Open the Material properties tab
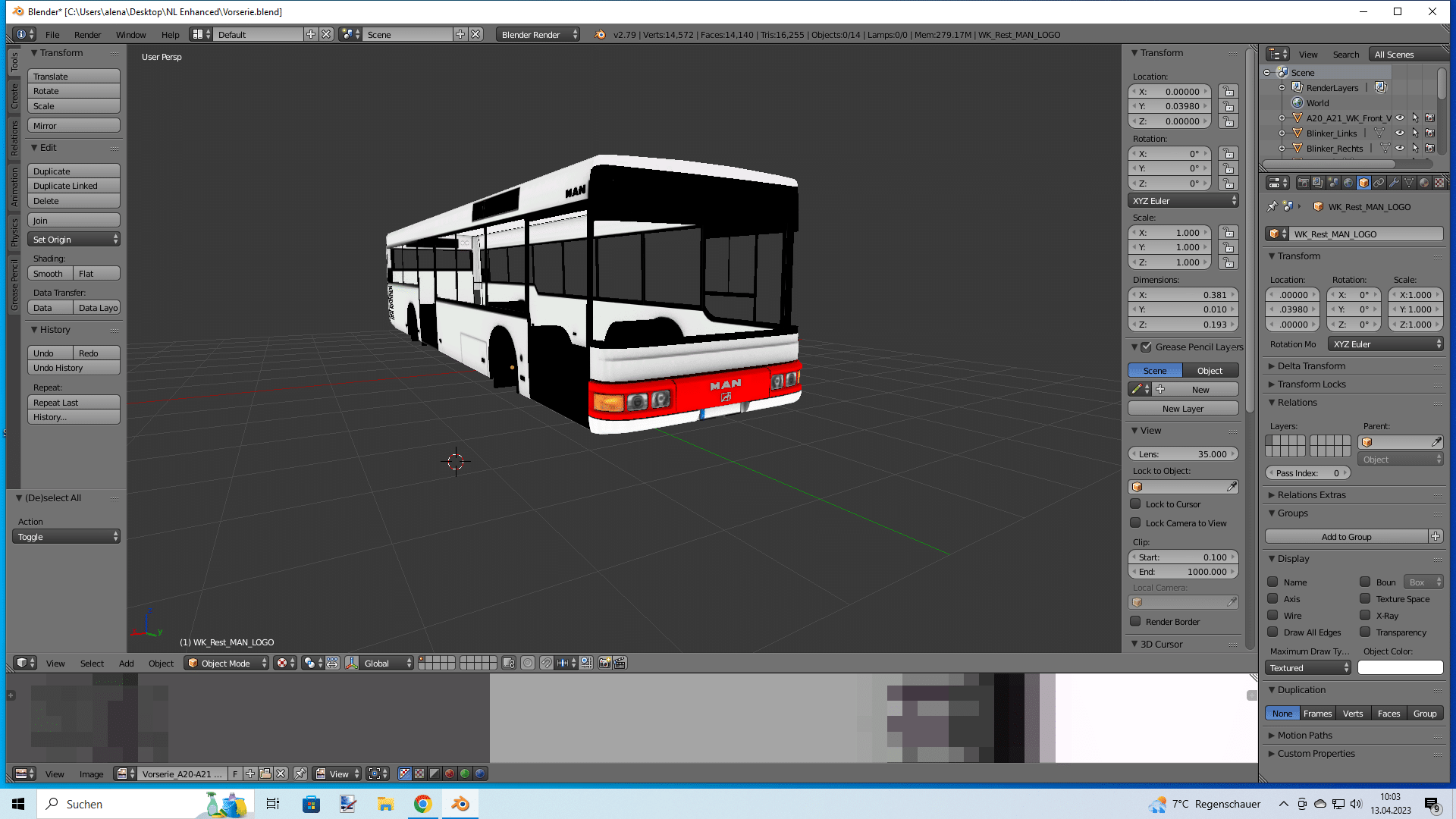The height and width of the screenshot is (819, 1456). point(1424,183)
